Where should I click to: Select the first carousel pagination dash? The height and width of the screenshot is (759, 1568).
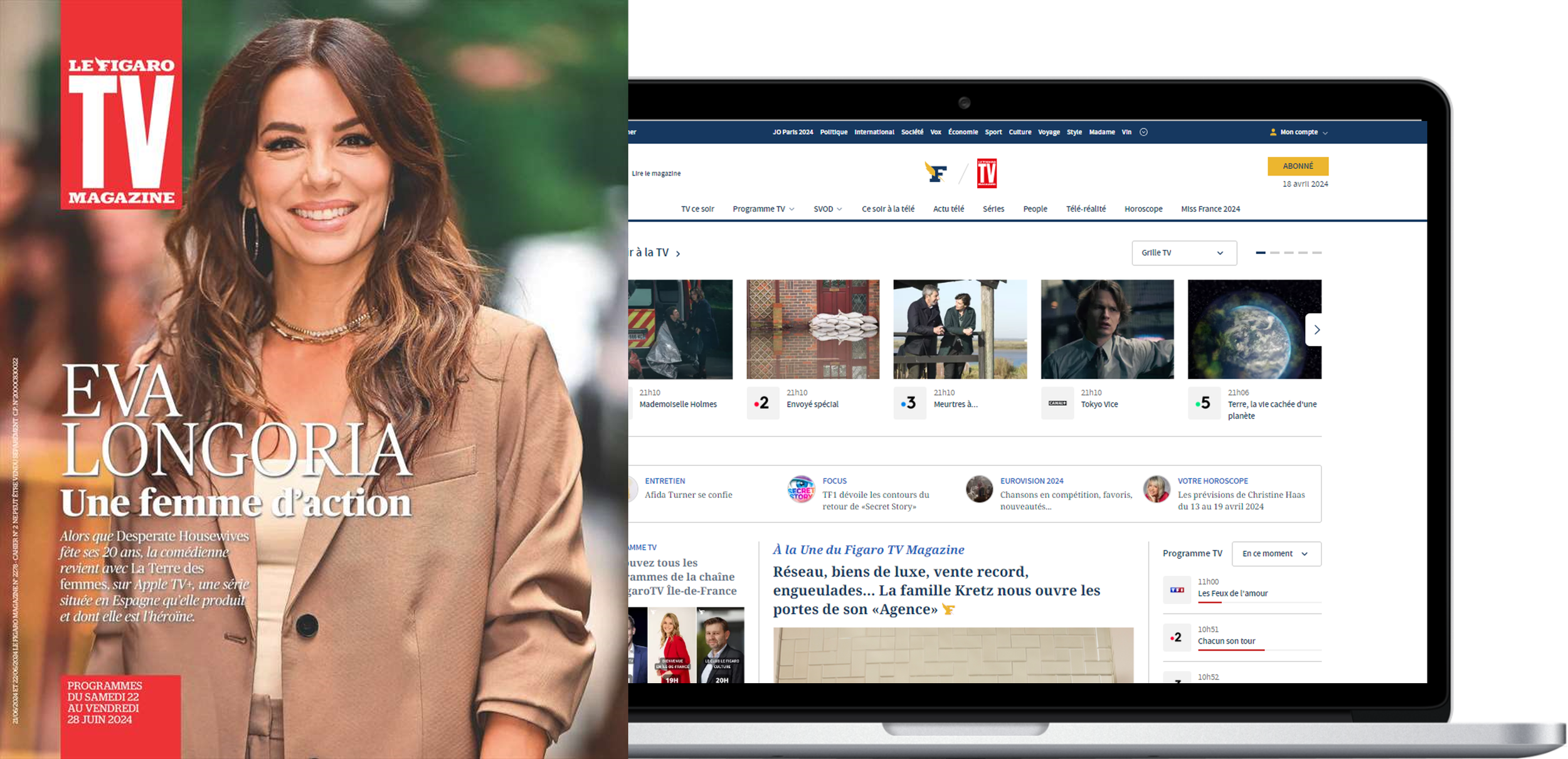tap(1261, 253)
